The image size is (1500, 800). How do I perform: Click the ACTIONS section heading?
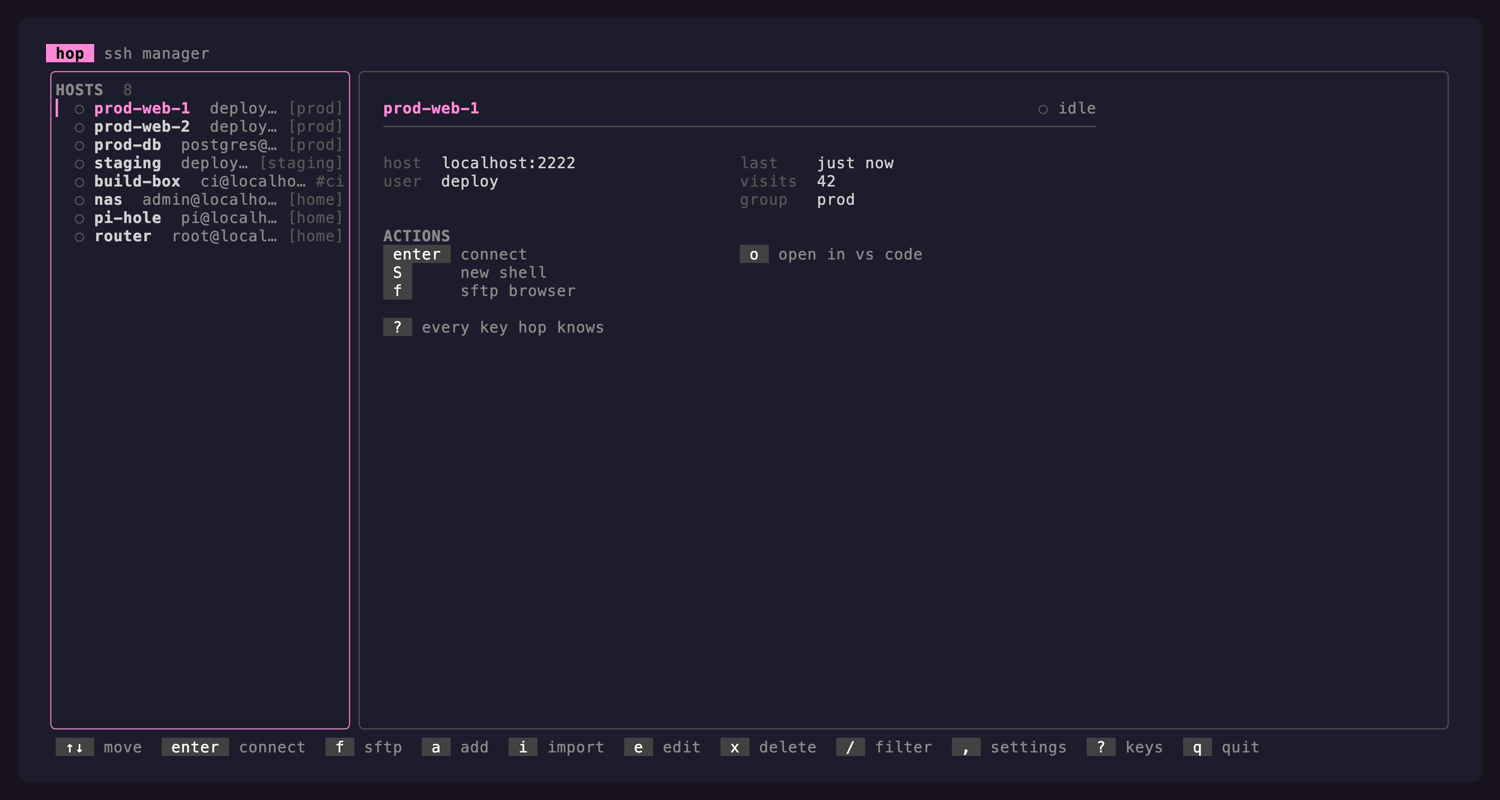click(417, 236)
